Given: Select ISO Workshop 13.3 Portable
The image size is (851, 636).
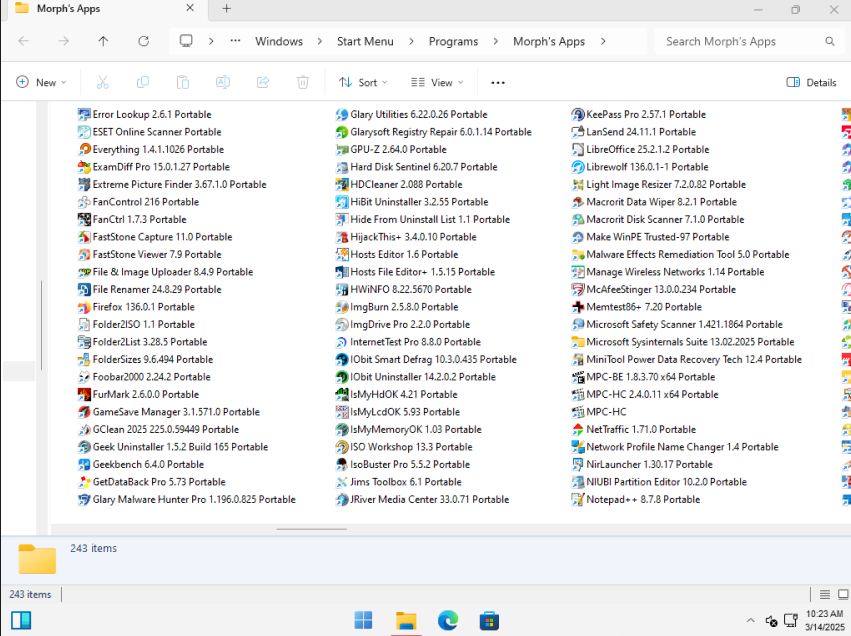Looking at the screenshot, I should pyautogui.click(x=404, y=447).
